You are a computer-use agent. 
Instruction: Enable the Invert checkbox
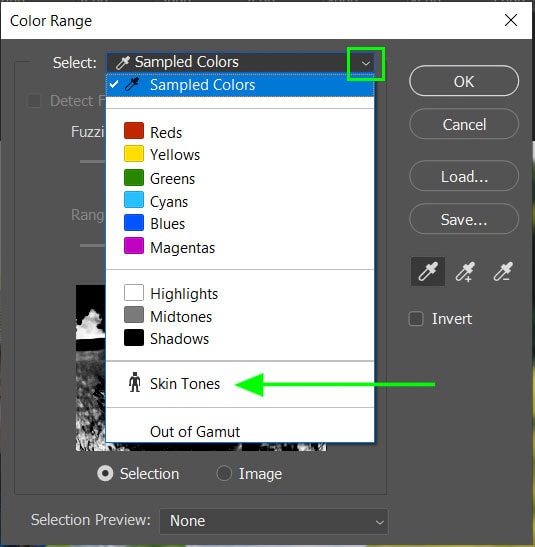coord(416,319)
